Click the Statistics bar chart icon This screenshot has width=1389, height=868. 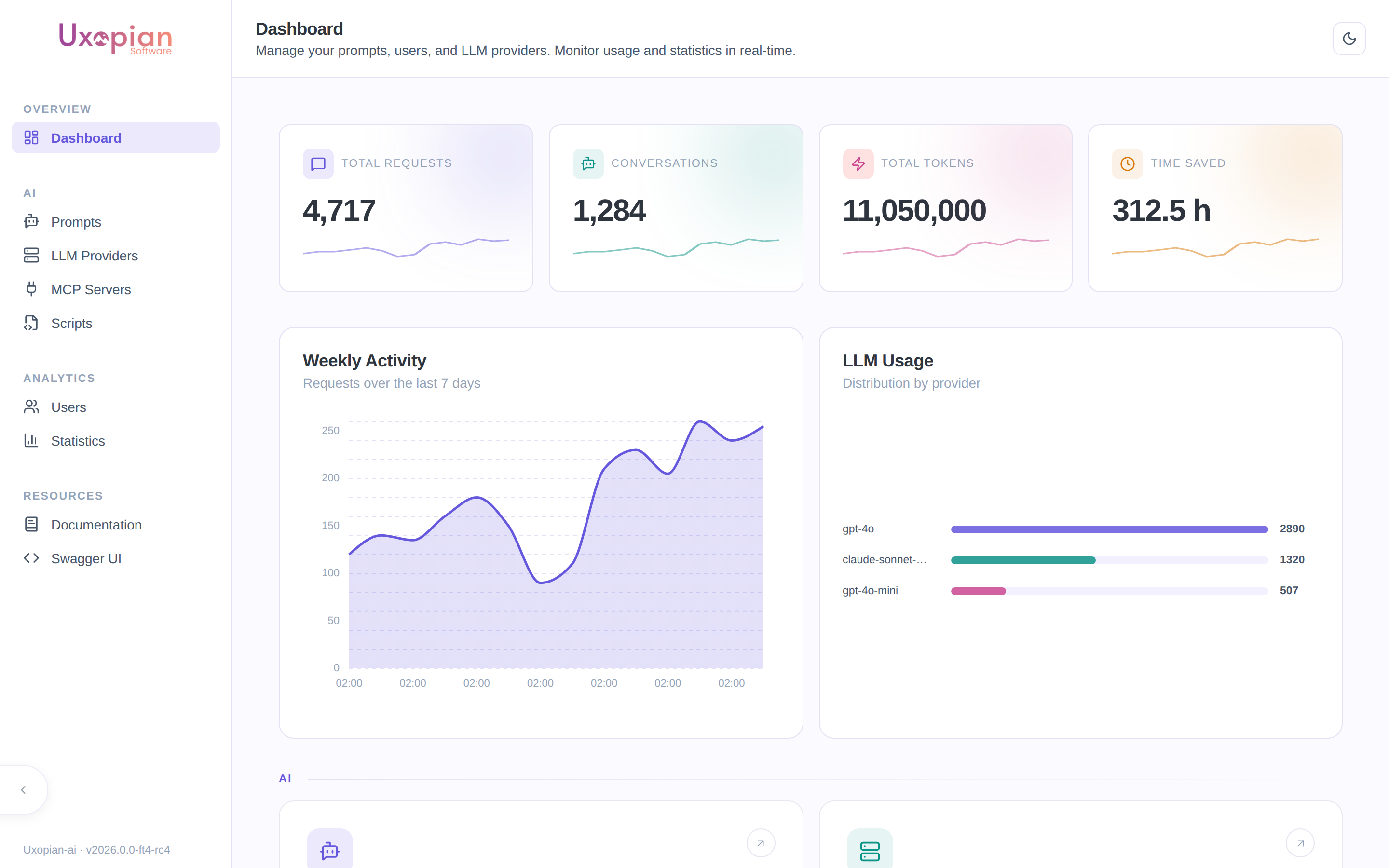31,440
